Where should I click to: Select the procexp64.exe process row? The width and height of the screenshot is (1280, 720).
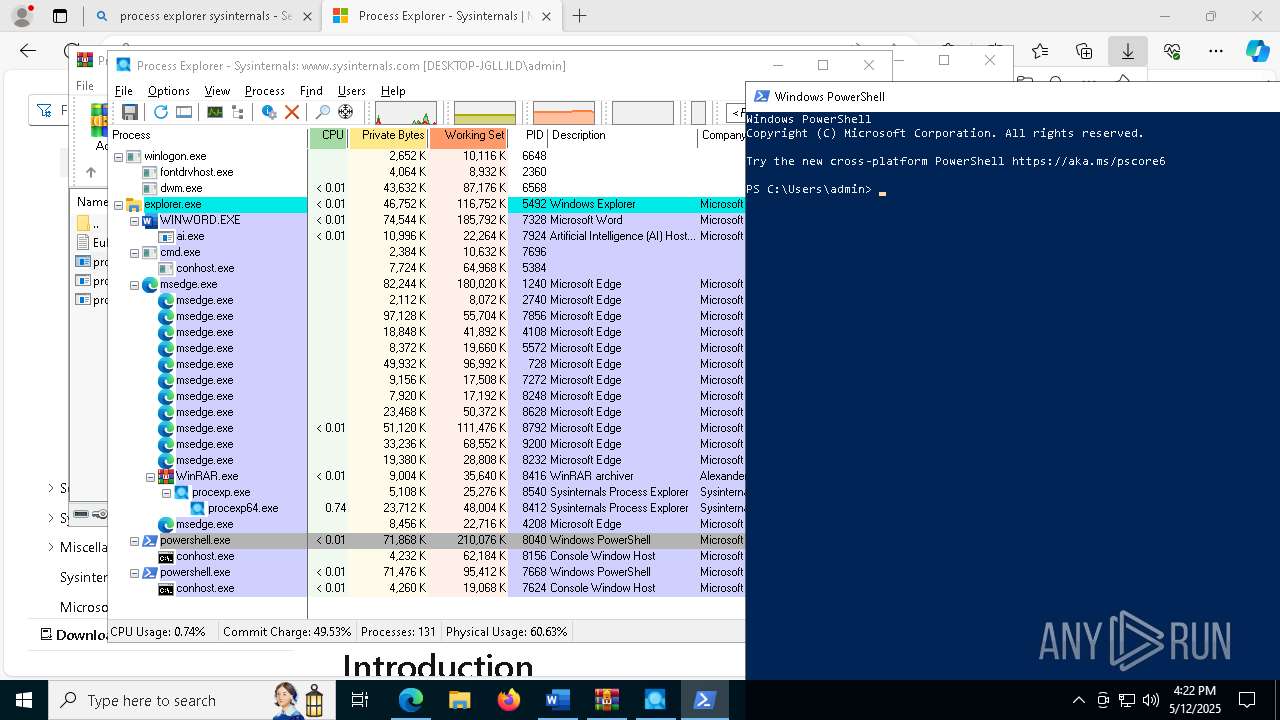tap(426, 508)
